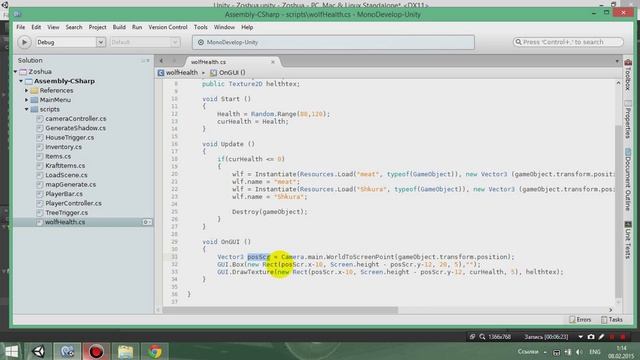Click the search field 'Press Control+, to search'
The image size is (640, 360).
tap(568, 42)
